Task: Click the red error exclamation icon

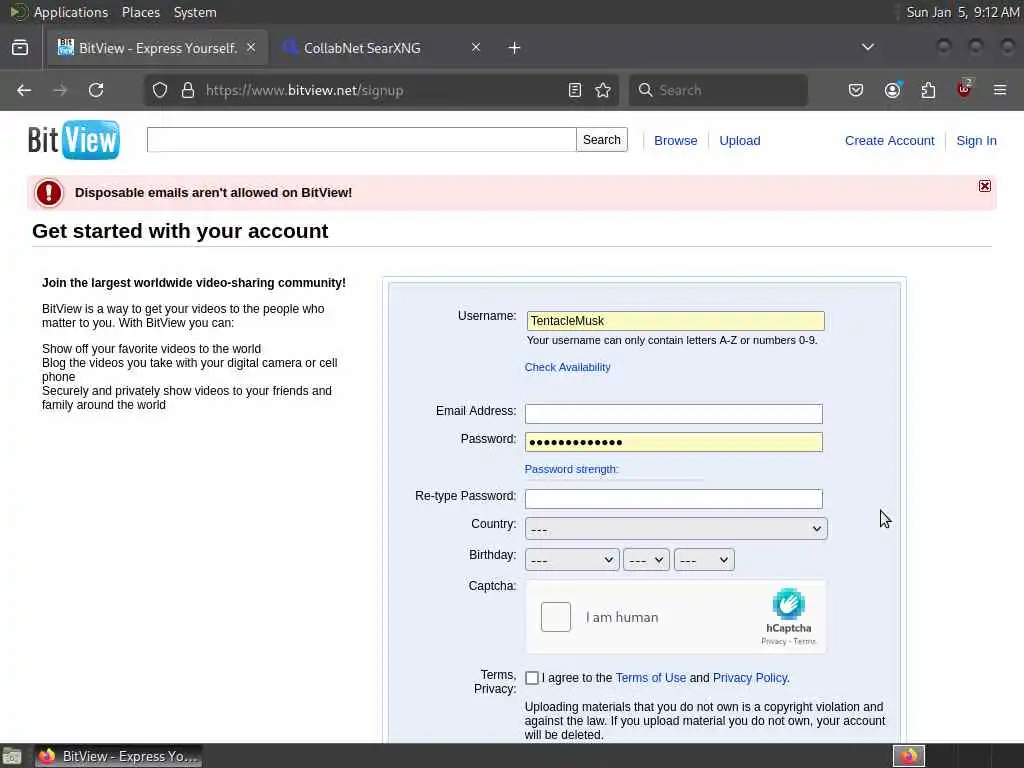Action: [x=49, y=193]
